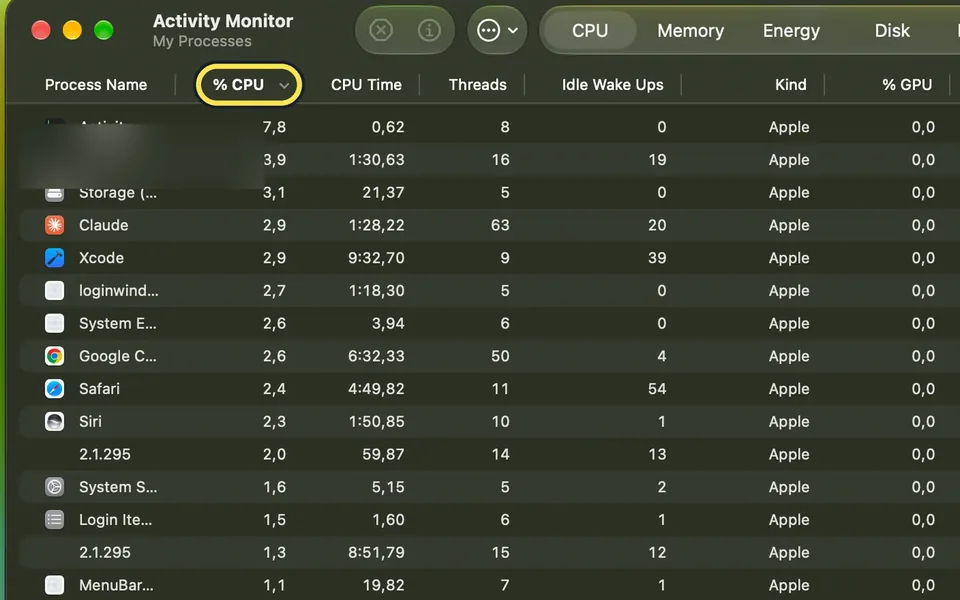Zoom window with the green button
This screenshot has width=960, height=600.
[x=103, y=30]
